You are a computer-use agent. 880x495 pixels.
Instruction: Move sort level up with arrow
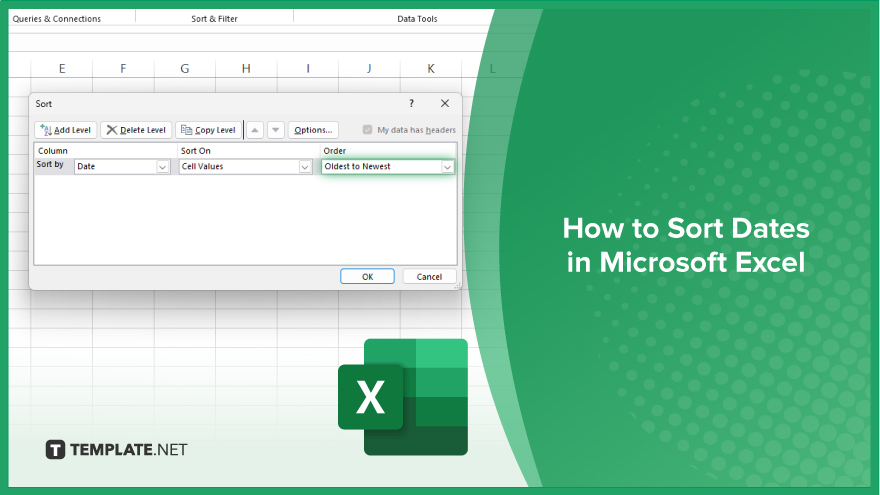click(x=255, y=130)
